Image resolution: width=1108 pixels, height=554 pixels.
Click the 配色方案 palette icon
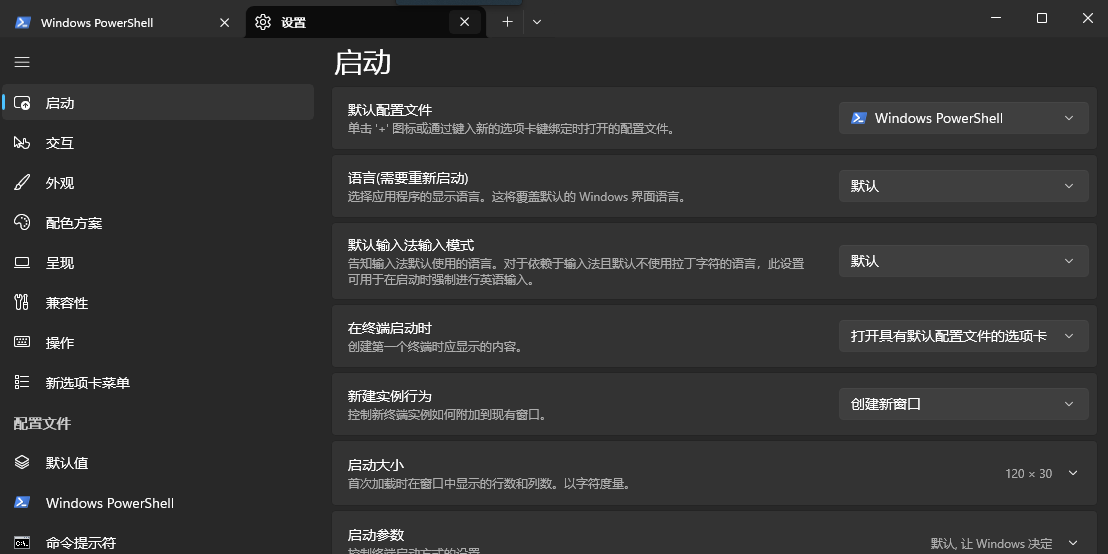(22, 223)
